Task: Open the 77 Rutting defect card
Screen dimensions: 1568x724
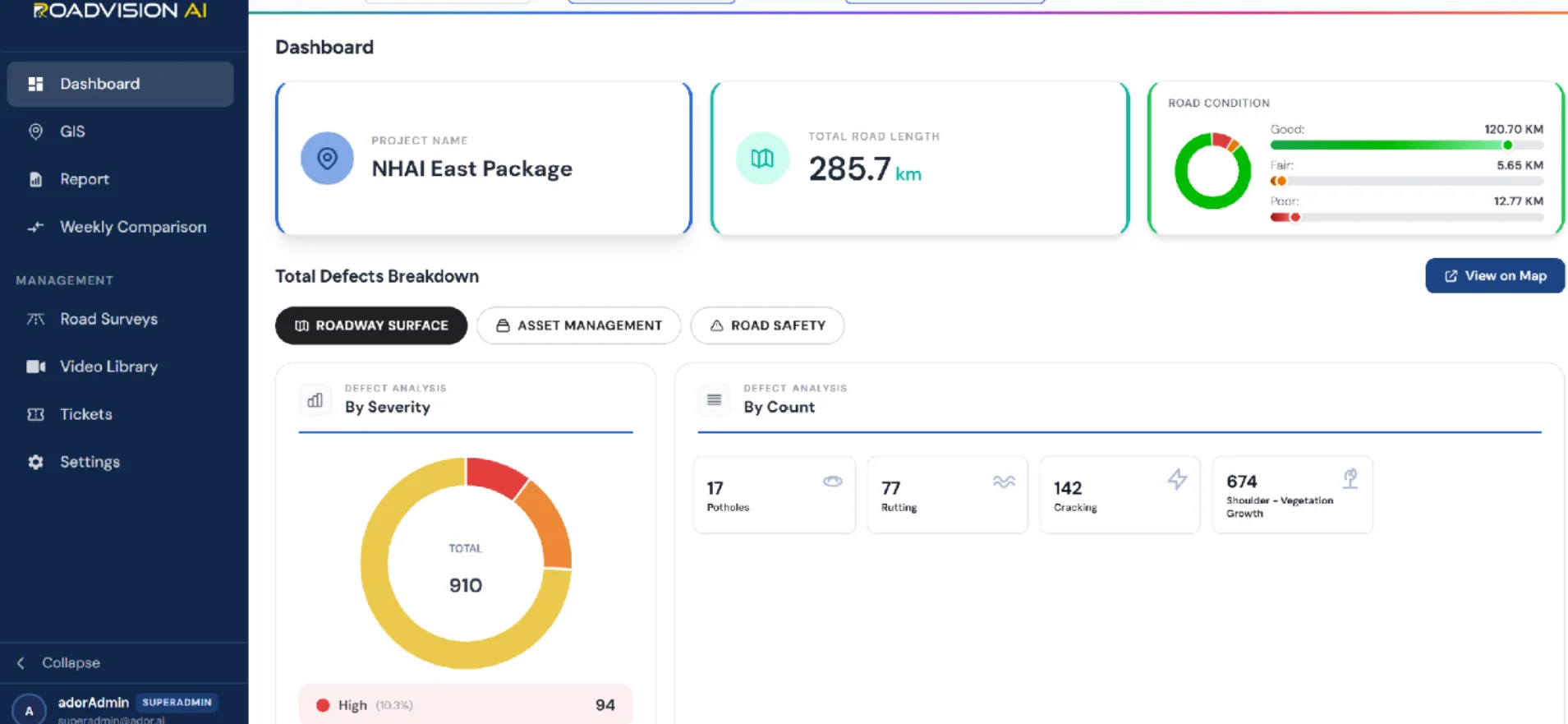Action: click(x=948, y=495)
